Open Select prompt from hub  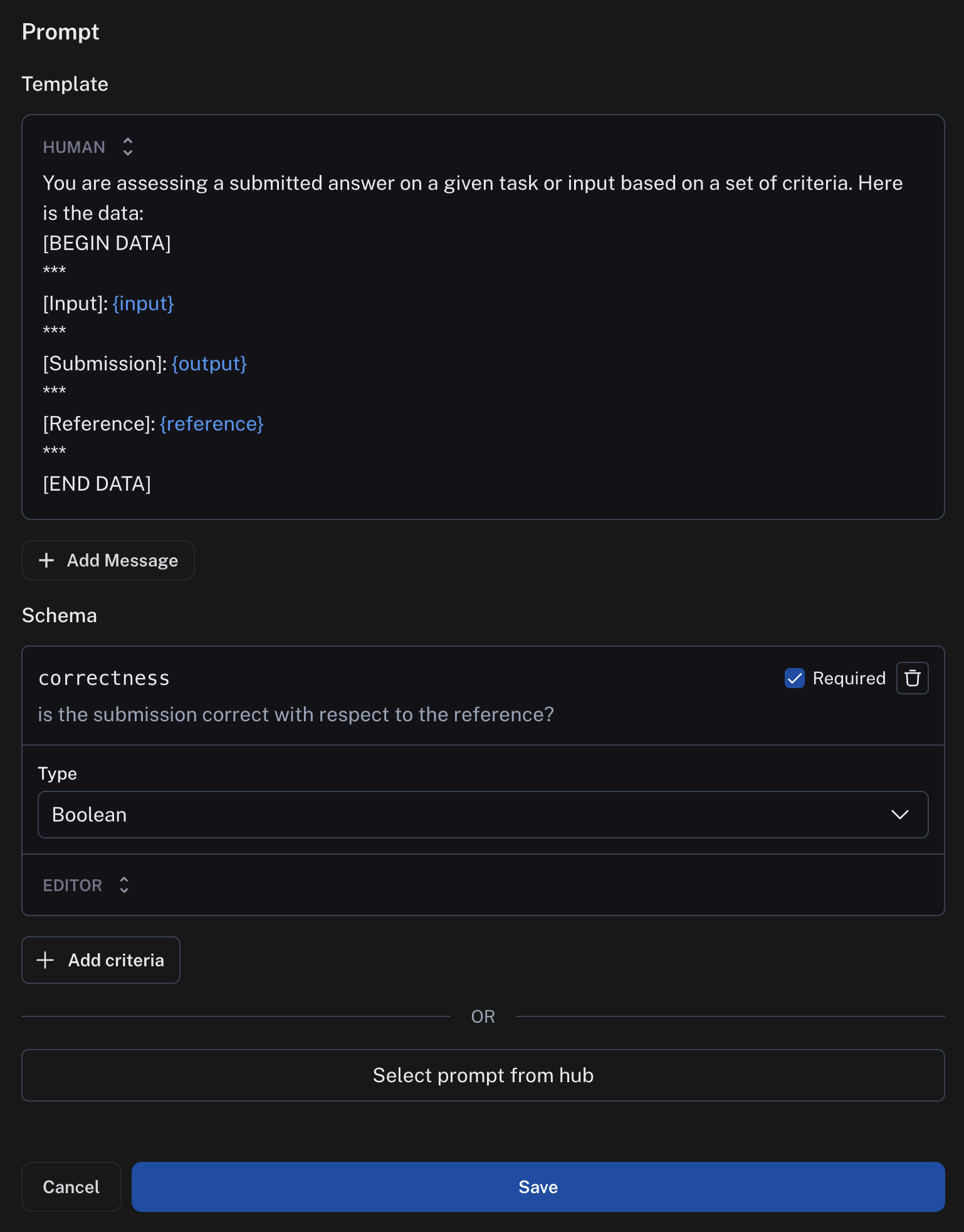pyautogui.click(x=483, y=1075)
